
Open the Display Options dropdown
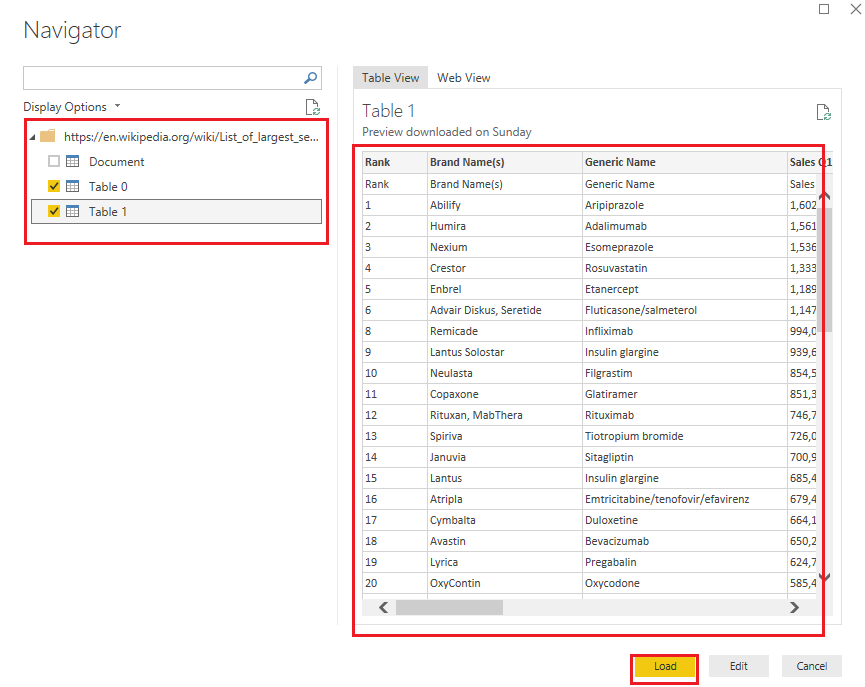coord(72,106)
